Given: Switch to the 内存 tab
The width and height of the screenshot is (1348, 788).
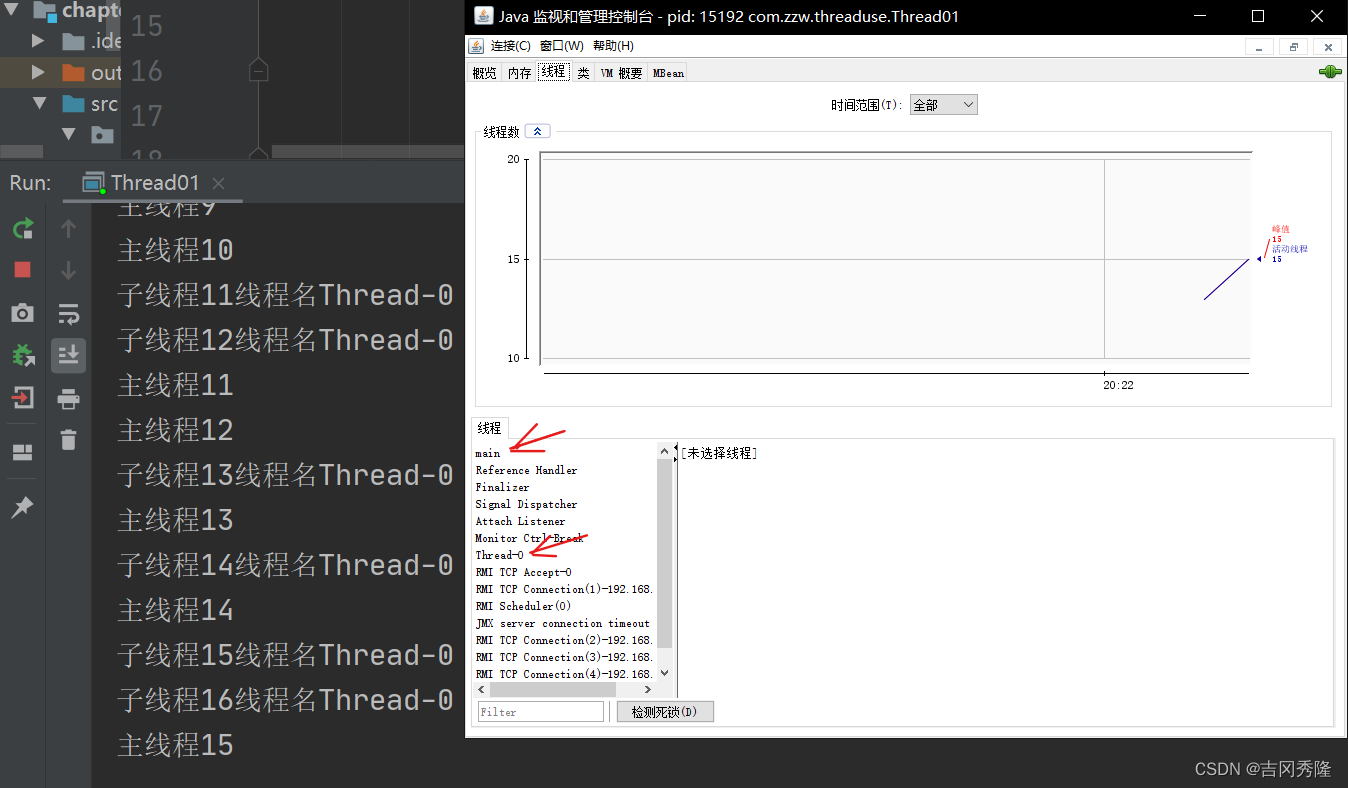Looking at the screenshot, I should point(519,73).
